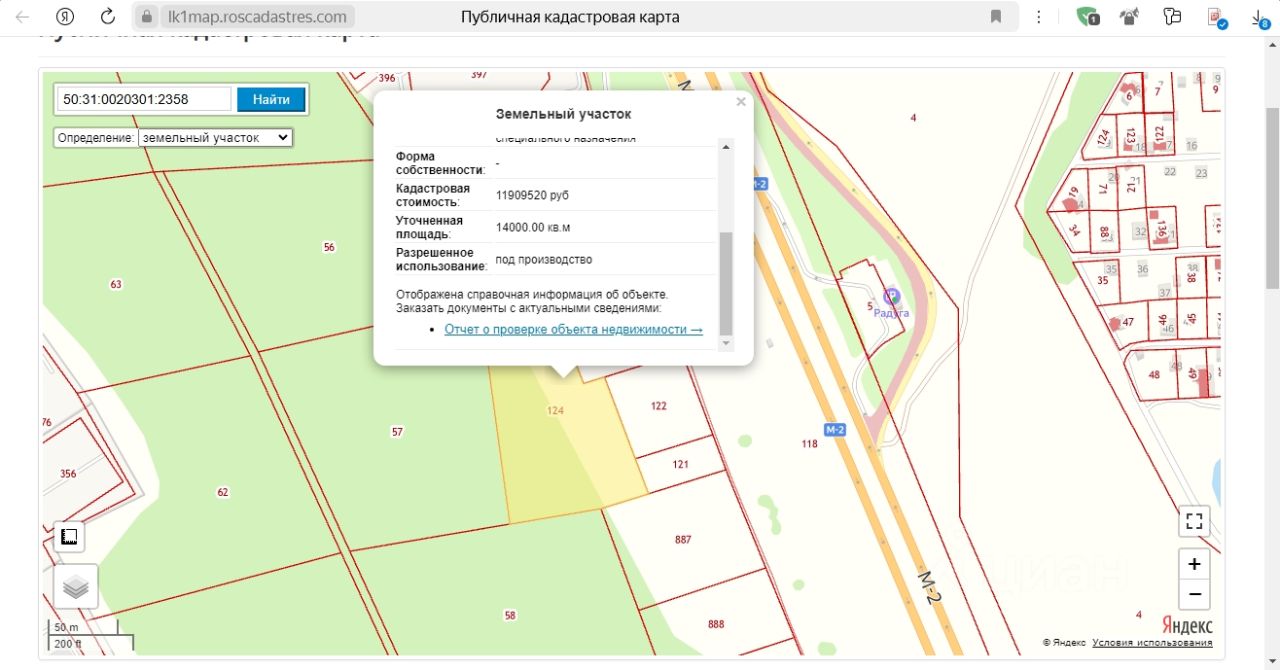The image size is (1280, 670).
Task: Reload the page
Action: click(108, 17)
